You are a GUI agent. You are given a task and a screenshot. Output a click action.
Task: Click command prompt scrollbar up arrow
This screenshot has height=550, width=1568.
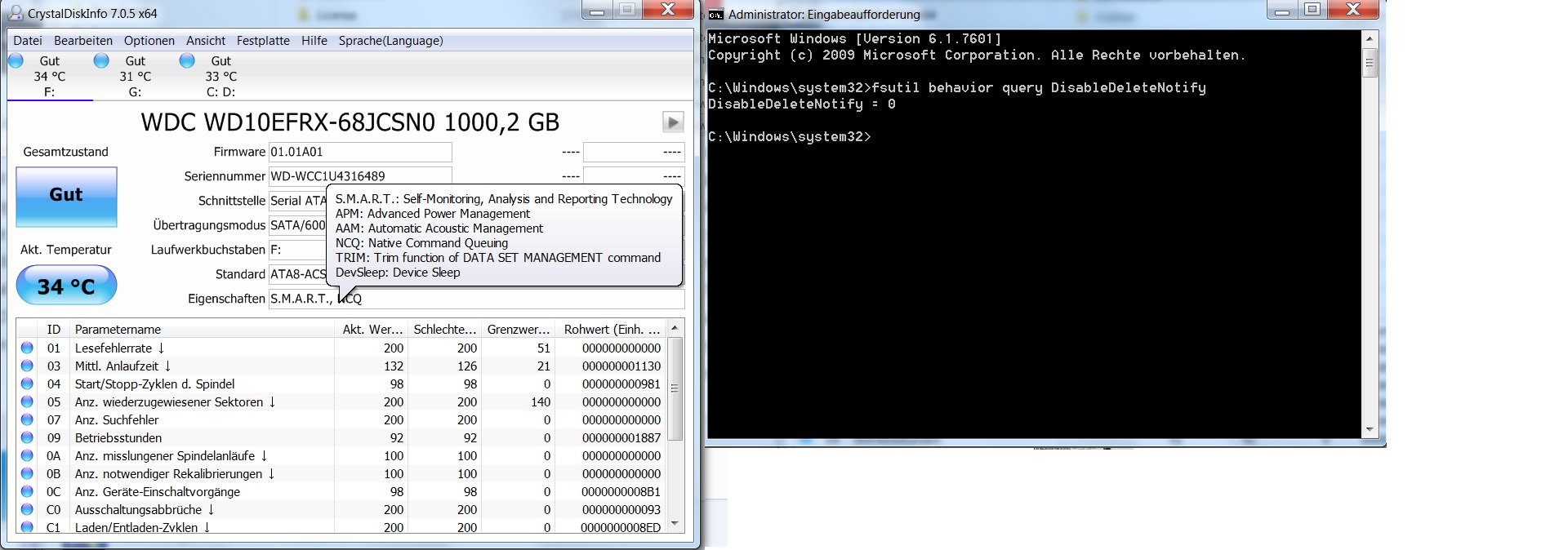pos(1370,38)
